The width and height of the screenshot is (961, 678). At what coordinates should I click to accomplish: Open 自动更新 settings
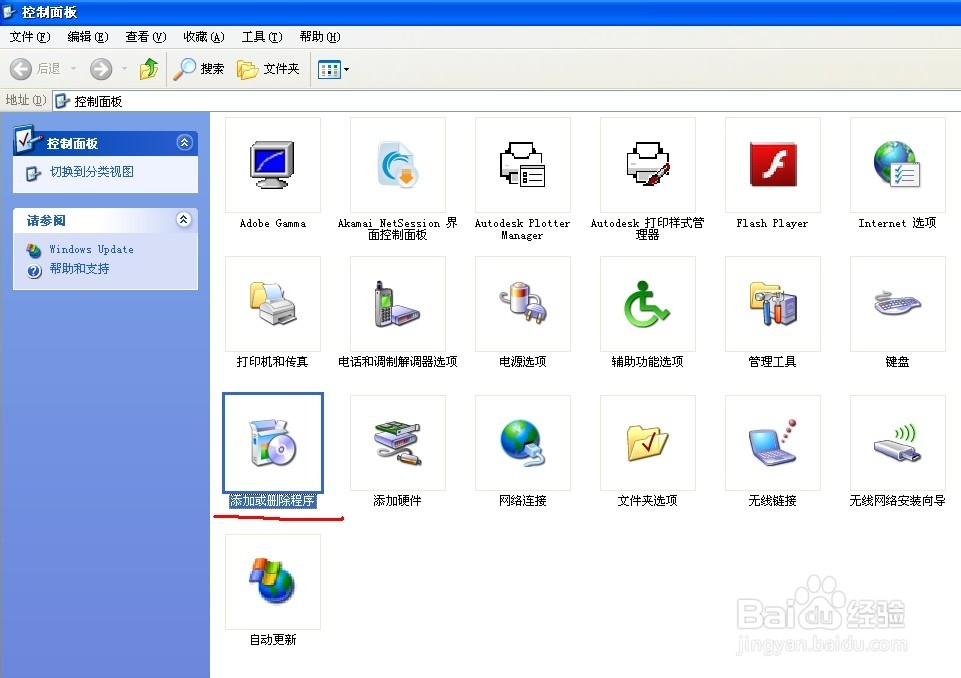coord(272,582)
